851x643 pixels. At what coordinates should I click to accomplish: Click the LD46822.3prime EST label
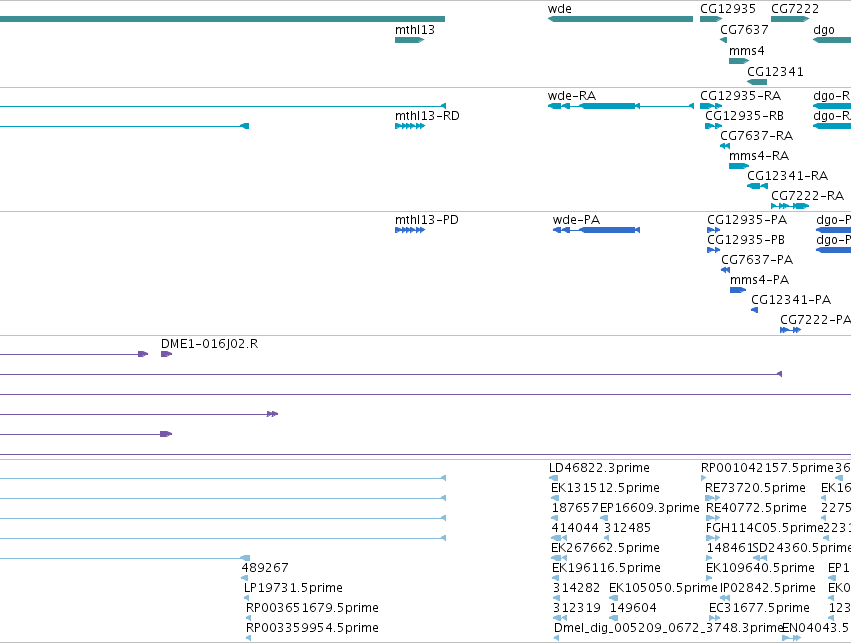(599, 468)
